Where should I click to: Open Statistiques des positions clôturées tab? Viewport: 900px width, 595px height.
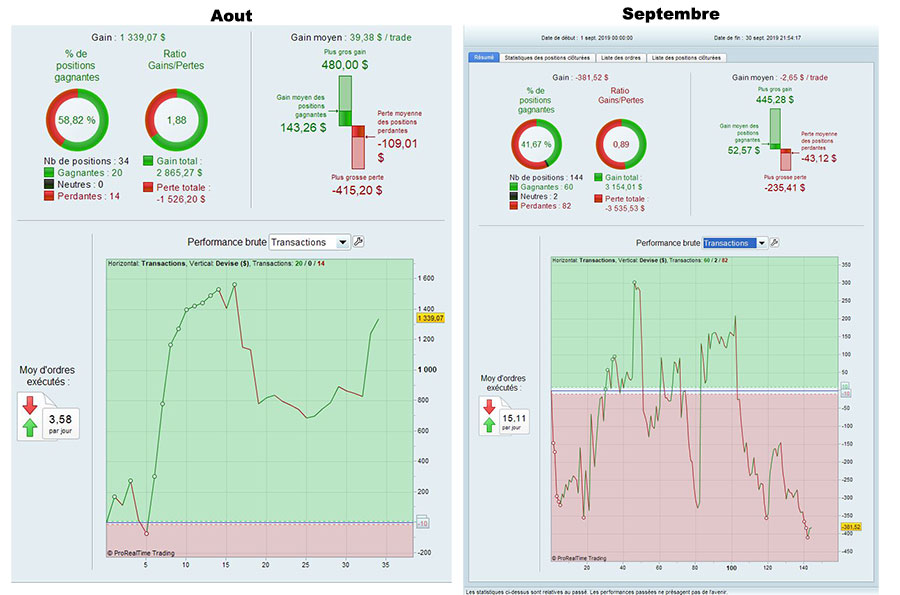pyautogui.click(x=547, y=57)
